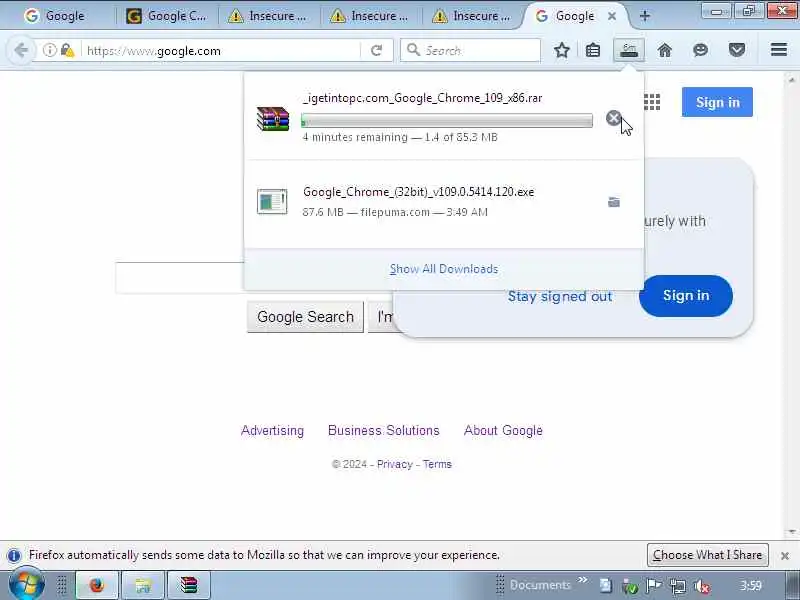Click the address bar URL field
This screenshot has height=600, width=800.
click(x=221, y=51)
